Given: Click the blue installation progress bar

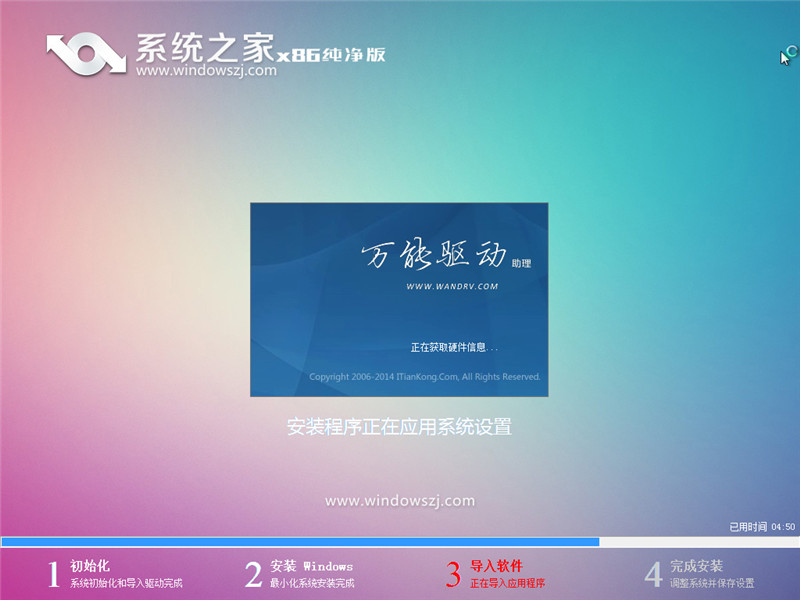Looking at the screenshot, I should [x=300, y=541].
